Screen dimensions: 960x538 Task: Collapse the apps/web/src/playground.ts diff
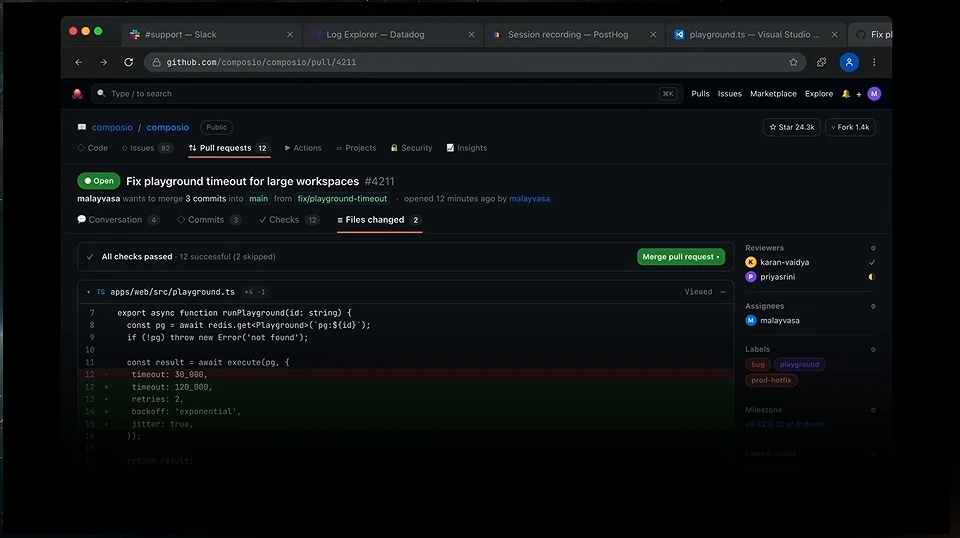coord(89,292)
